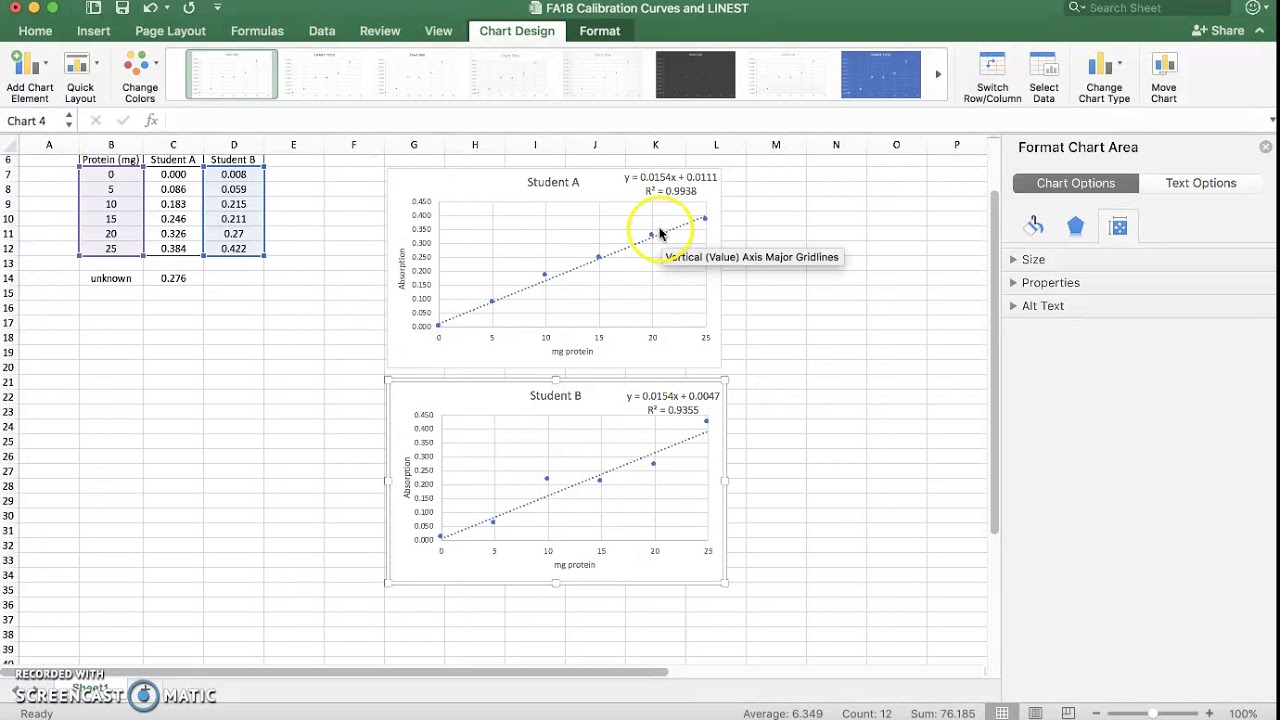Select the Chart Options tab in pane
1280x720 pixels.
[x=1076, y=183]
